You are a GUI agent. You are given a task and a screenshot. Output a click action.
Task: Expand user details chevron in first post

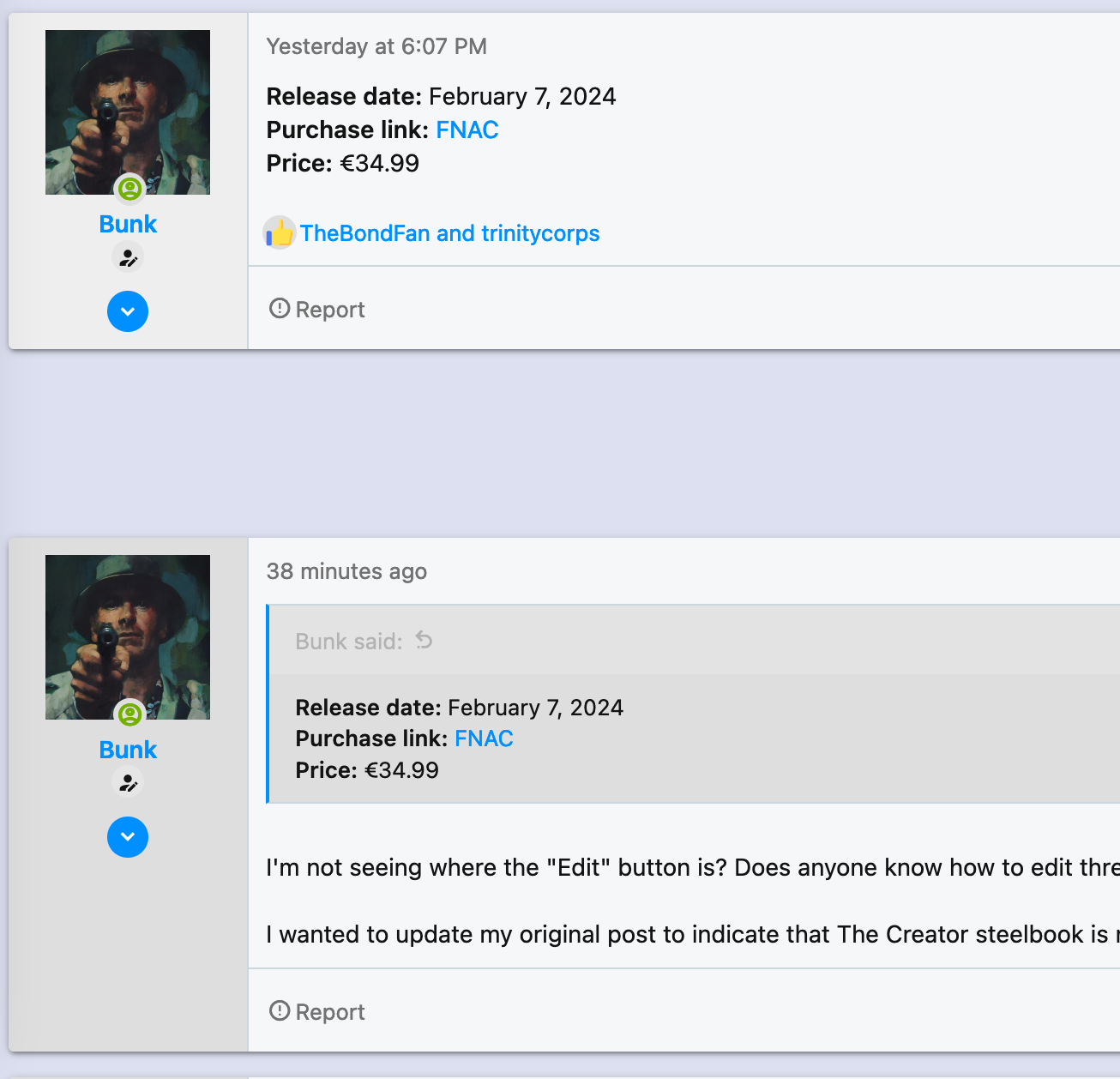[x=128, y=311]
